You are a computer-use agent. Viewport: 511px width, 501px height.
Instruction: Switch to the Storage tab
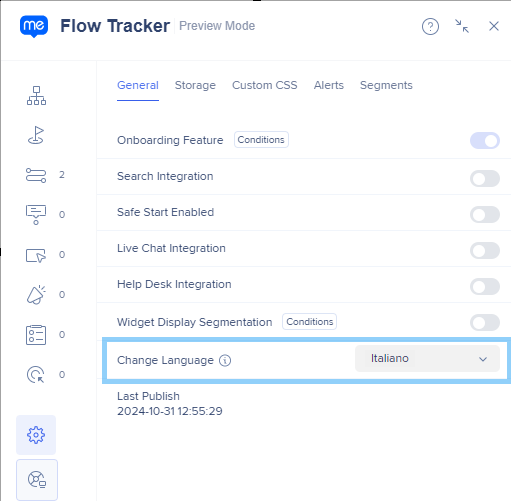(x=195, y=85)
